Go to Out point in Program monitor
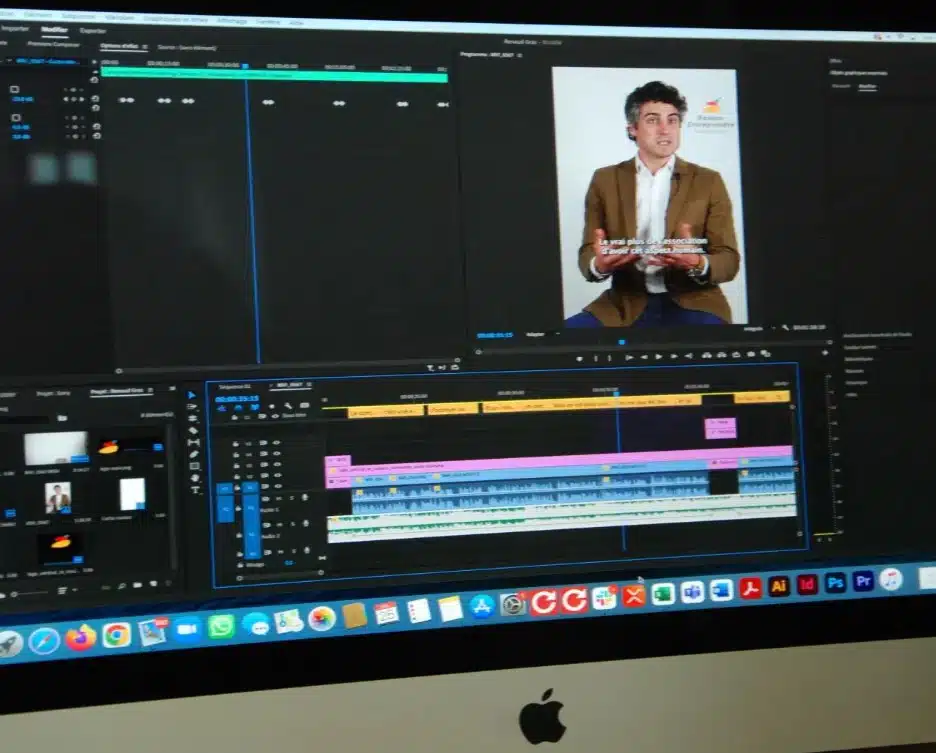Screen dimensions: 936x753 pyautogui.click(x=688, y=356)
